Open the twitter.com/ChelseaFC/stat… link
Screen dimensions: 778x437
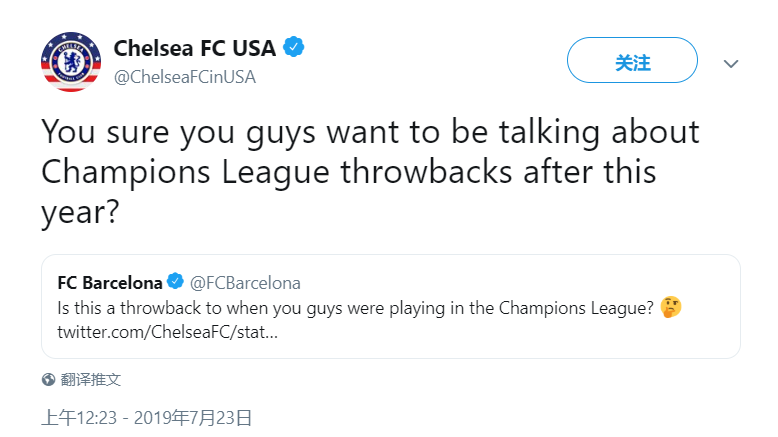click(x=167, y=332)
